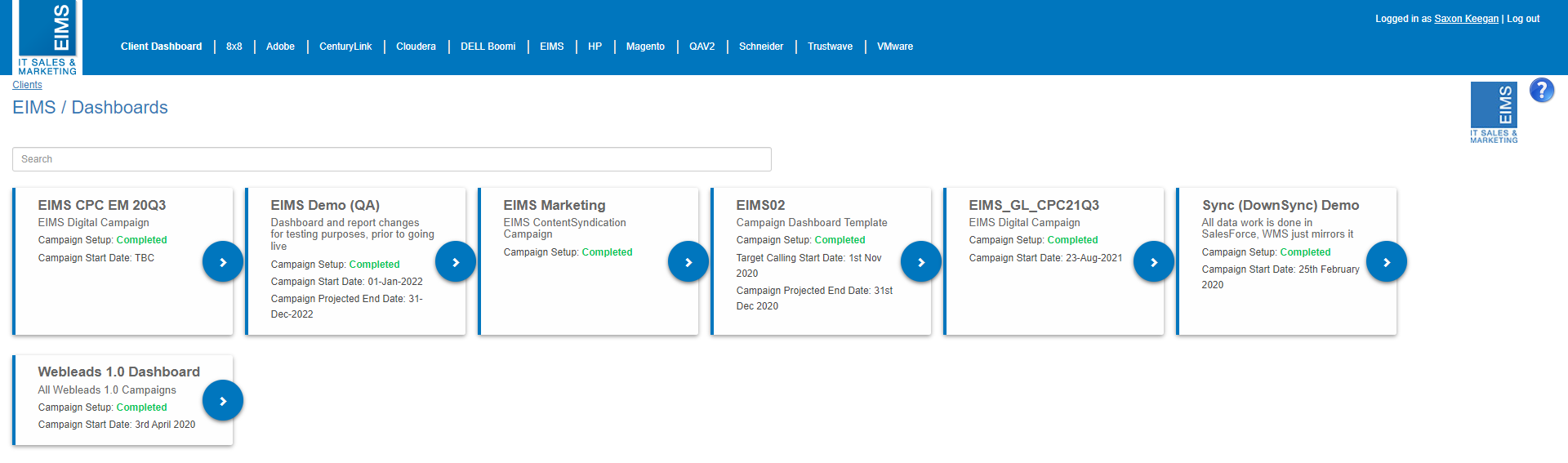Open EIMS Marketing dashboard arrow

(688, 262)
